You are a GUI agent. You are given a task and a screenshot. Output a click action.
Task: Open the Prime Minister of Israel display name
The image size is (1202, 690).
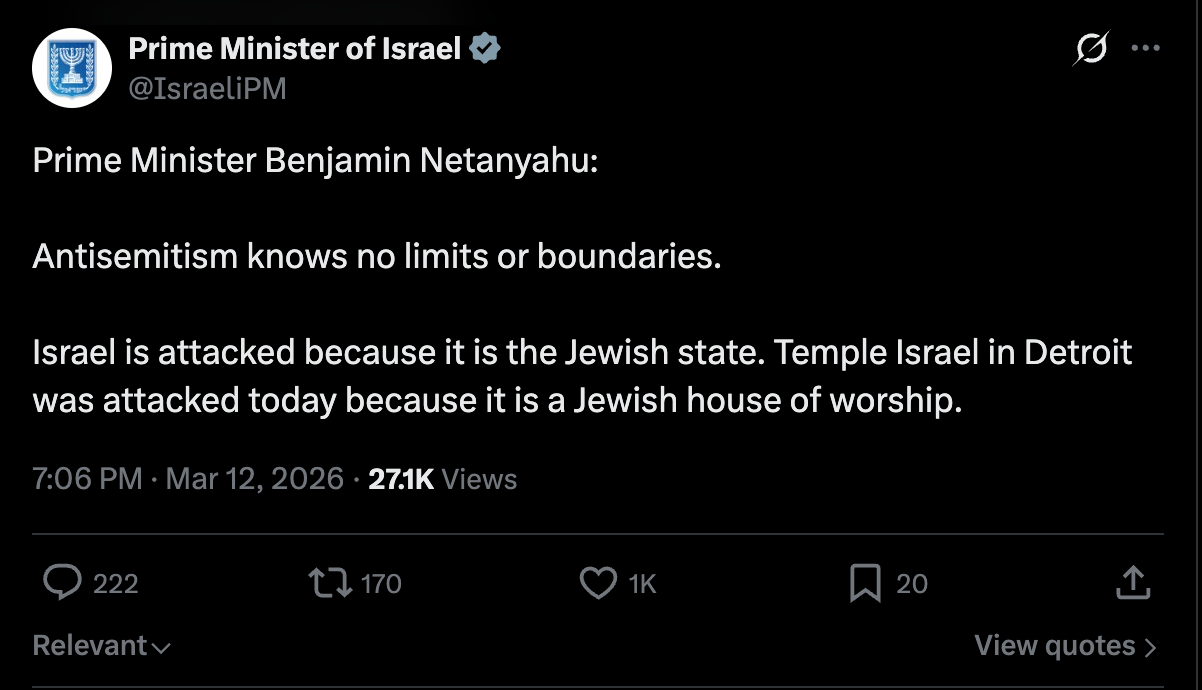[x=294, y=48]
